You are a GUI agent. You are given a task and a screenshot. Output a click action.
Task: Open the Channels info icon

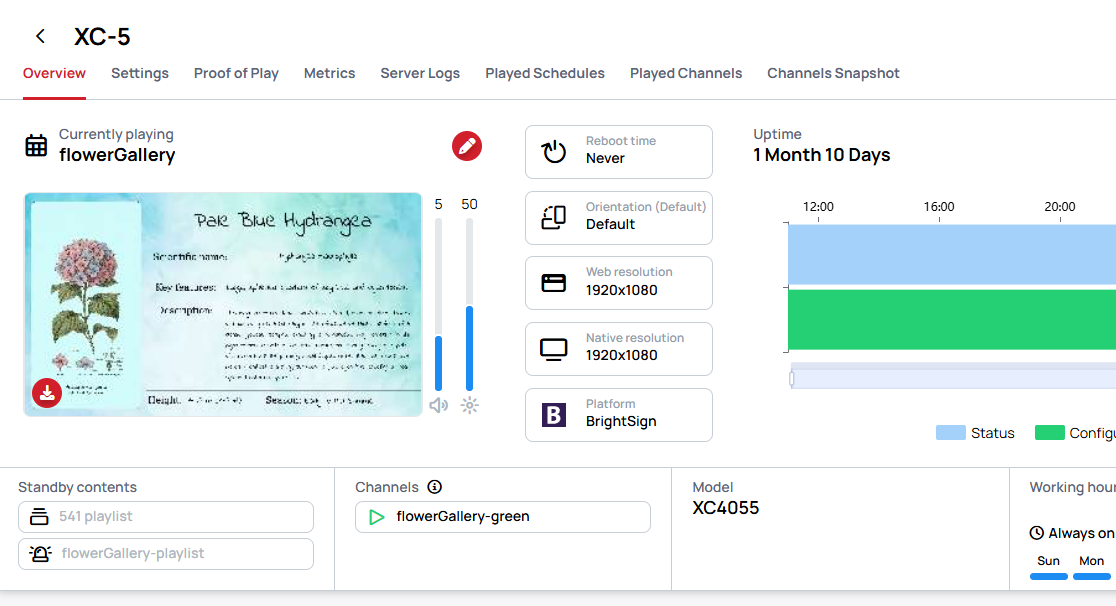(434, 487)
